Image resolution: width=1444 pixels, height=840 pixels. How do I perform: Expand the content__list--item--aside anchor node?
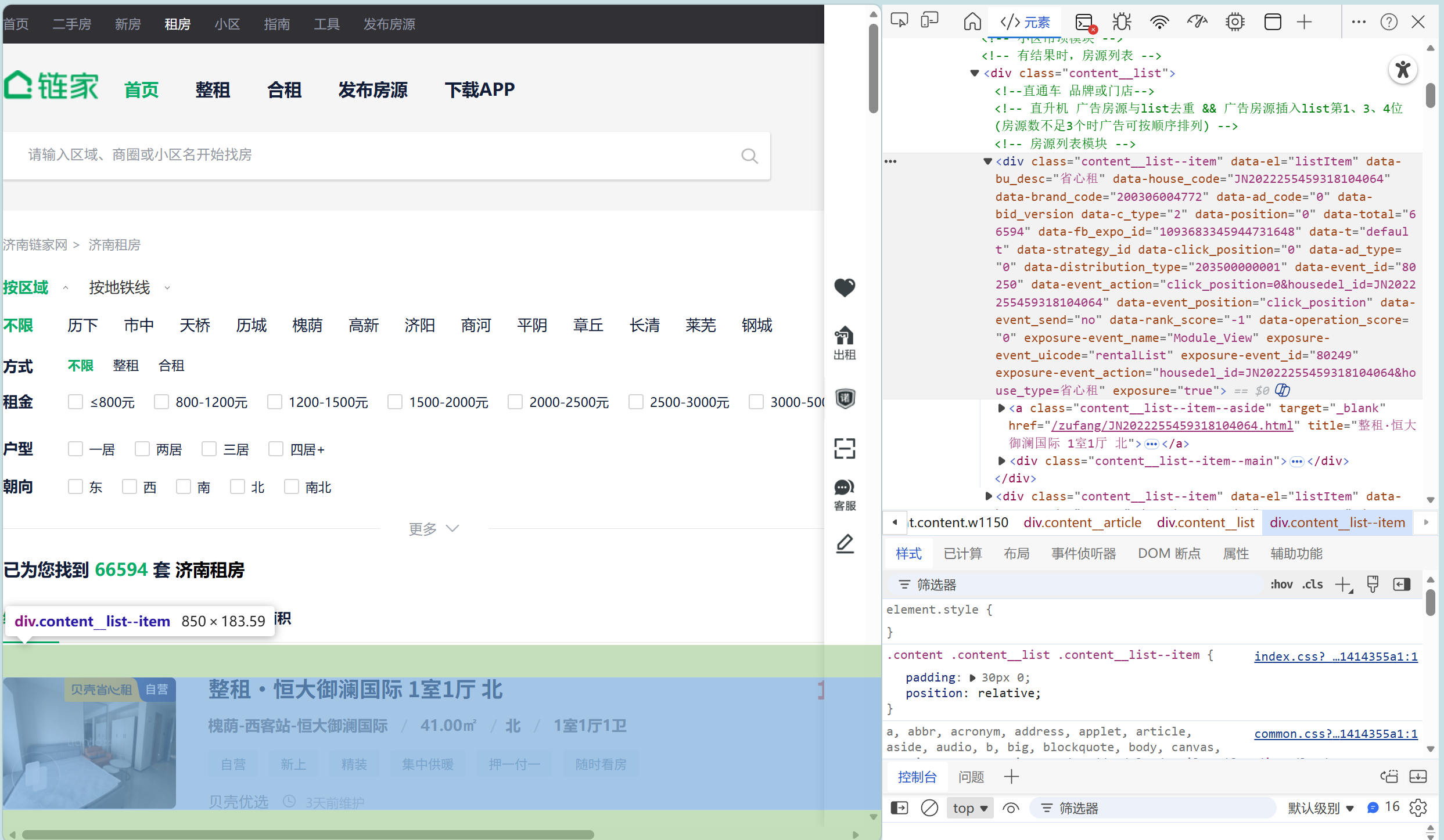pos(1001,408)
